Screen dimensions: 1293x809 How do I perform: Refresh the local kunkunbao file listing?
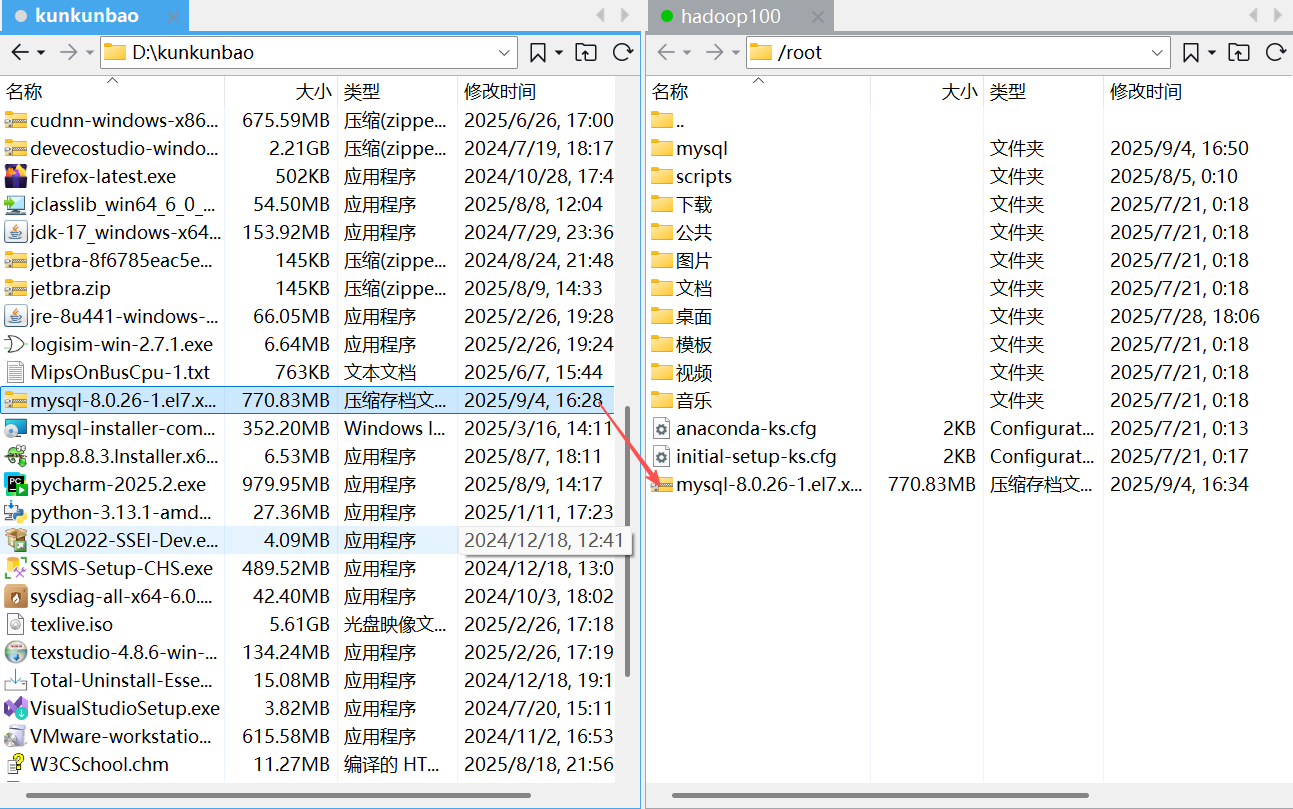click(622, 52)
